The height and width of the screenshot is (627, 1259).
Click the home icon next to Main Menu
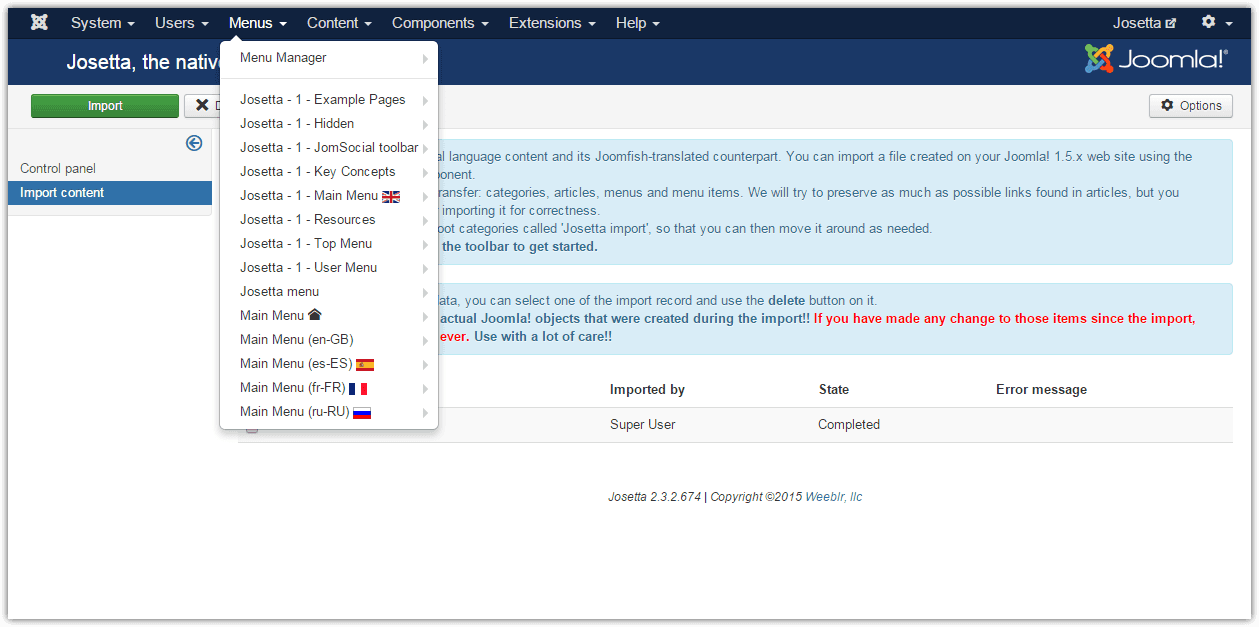coord(315,315)
